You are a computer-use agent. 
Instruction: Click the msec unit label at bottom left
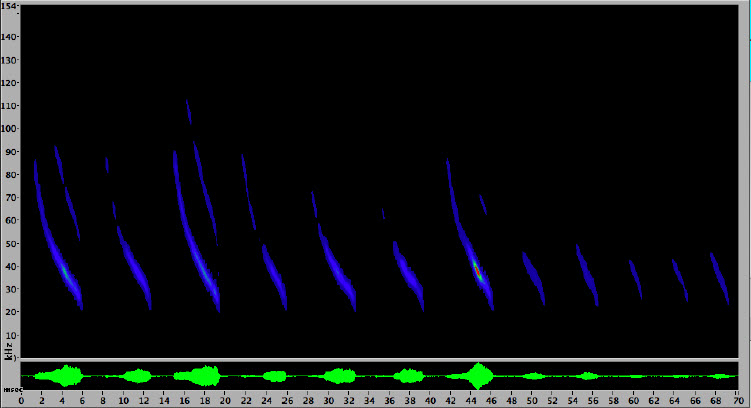(x=10, y=389)
